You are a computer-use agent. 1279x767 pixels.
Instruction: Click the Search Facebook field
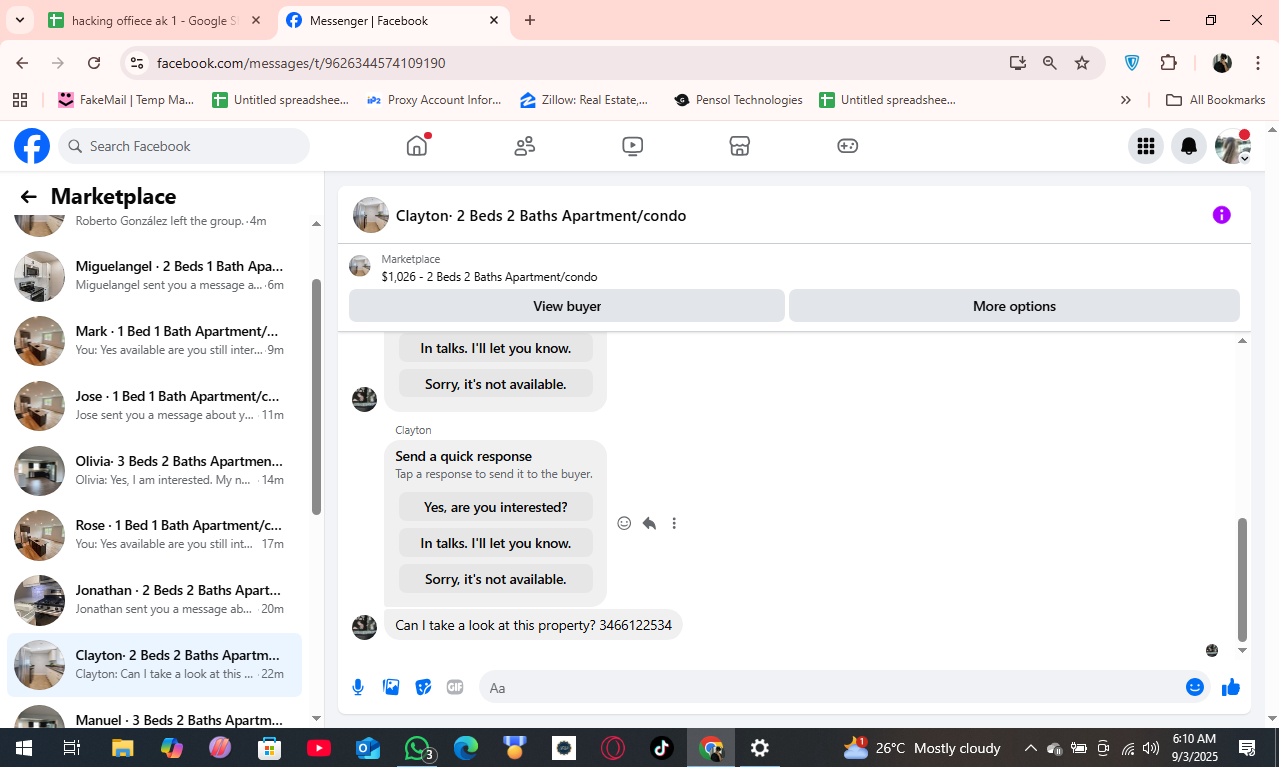tap(184, 146)
